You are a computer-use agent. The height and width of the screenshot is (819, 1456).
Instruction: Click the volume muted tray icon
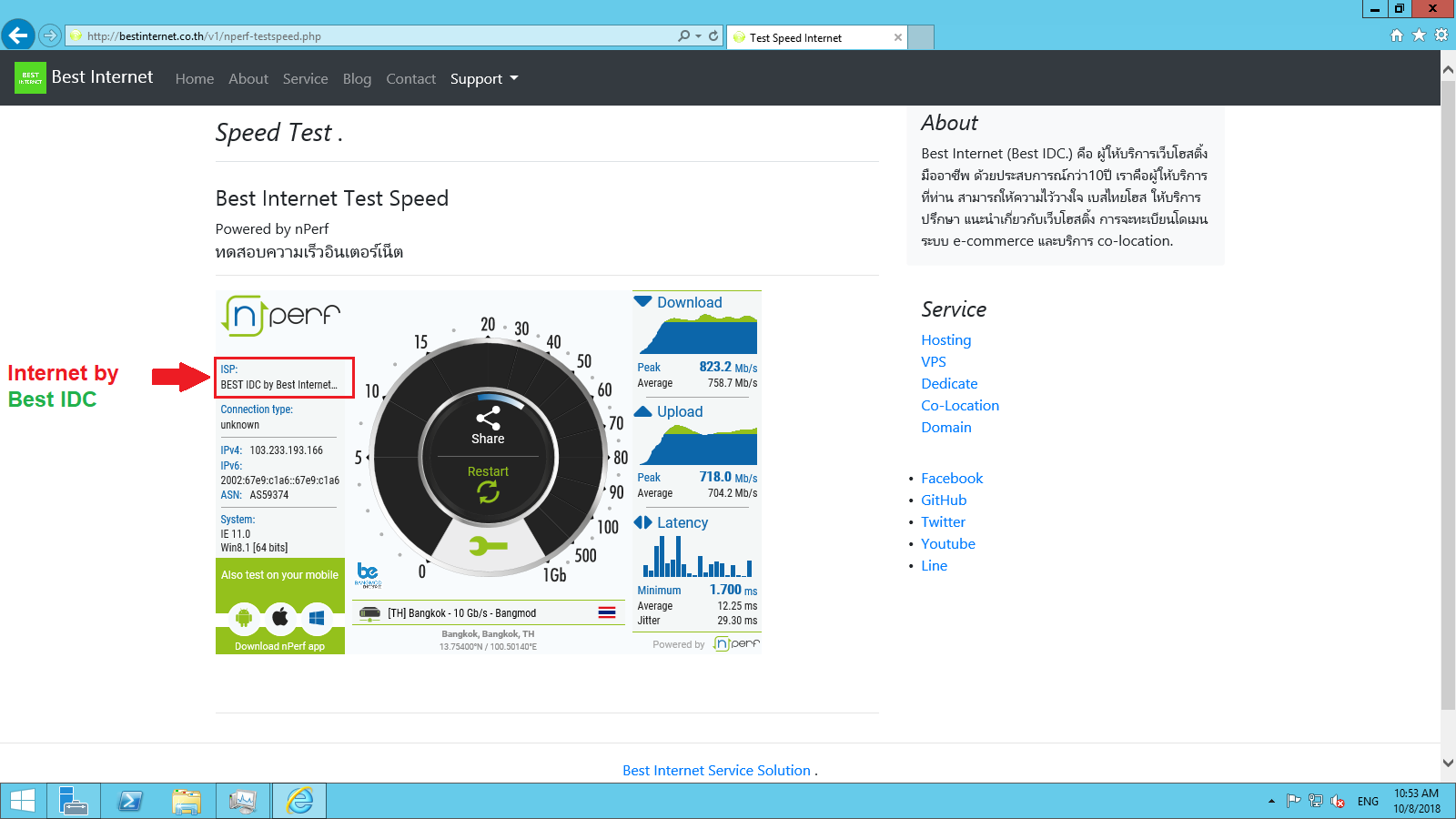(1338, 801)
